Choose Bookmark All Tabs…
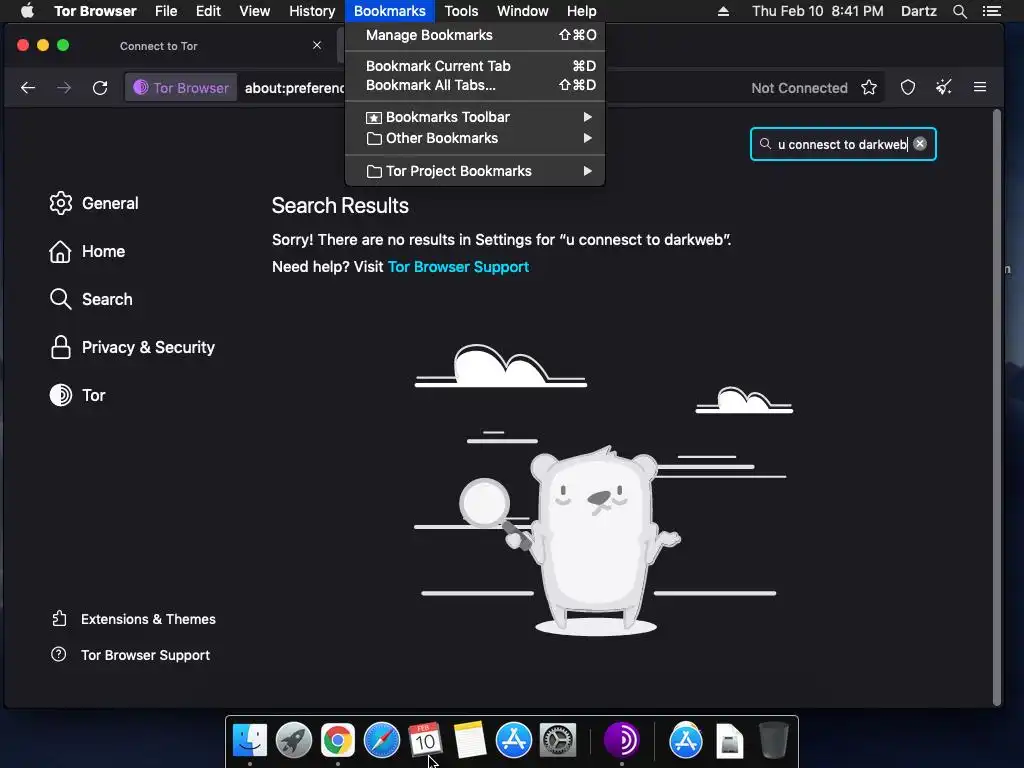 coord(475,85)
